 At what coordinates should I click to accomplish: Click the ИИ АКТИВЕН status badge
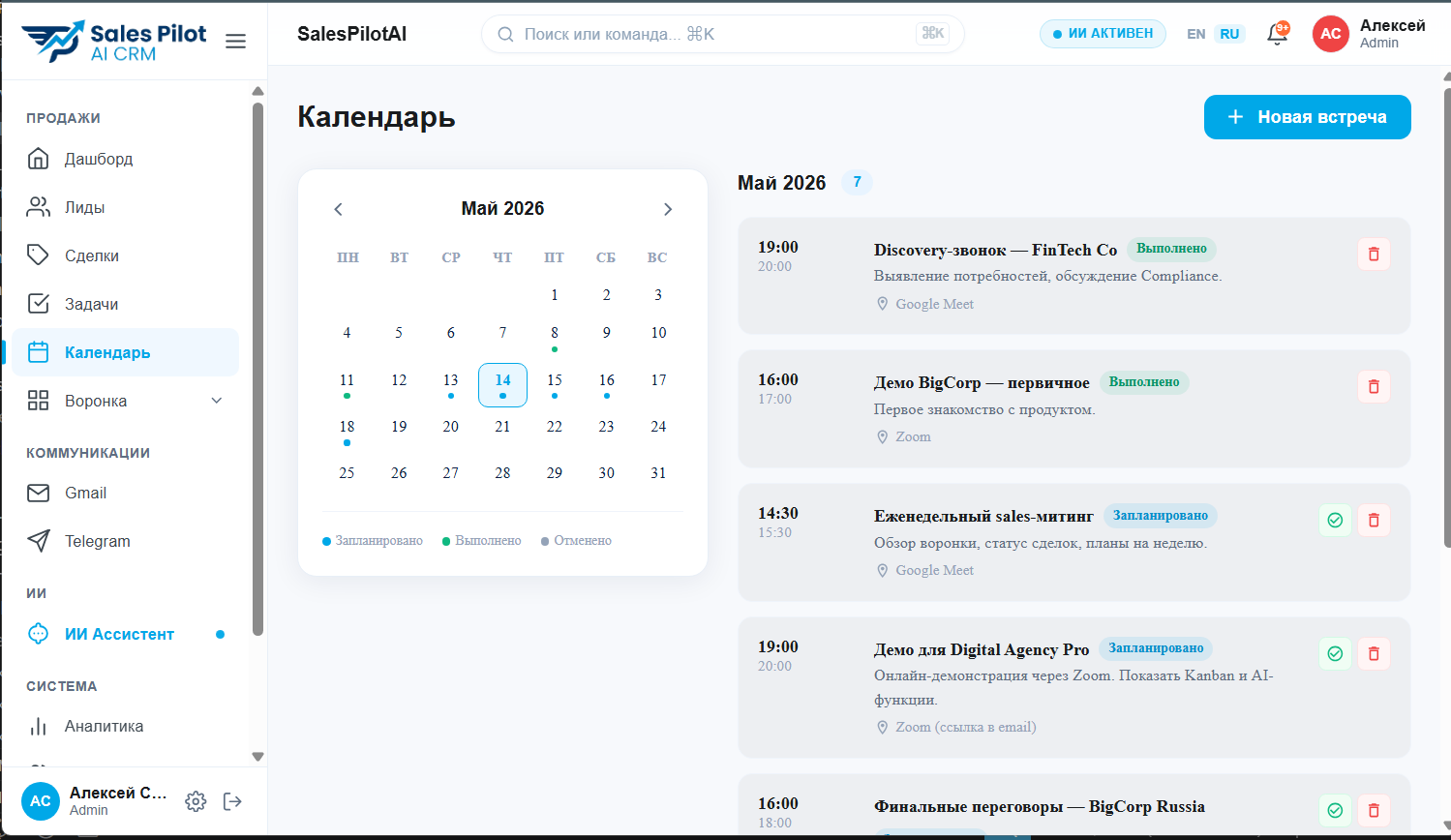pyautogui.click(x=1103, y=34)
